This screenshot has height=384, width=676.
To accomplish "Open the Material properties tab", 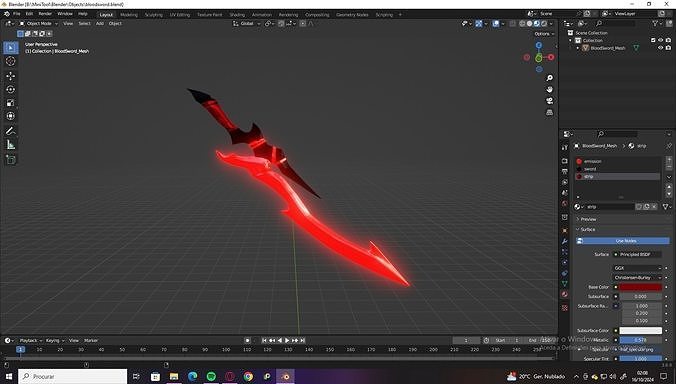I will point(565,294).
